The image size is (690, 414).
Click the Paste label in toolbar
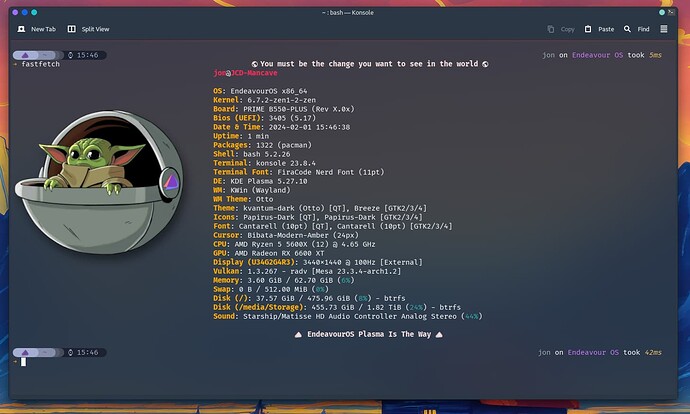[606, 29]
